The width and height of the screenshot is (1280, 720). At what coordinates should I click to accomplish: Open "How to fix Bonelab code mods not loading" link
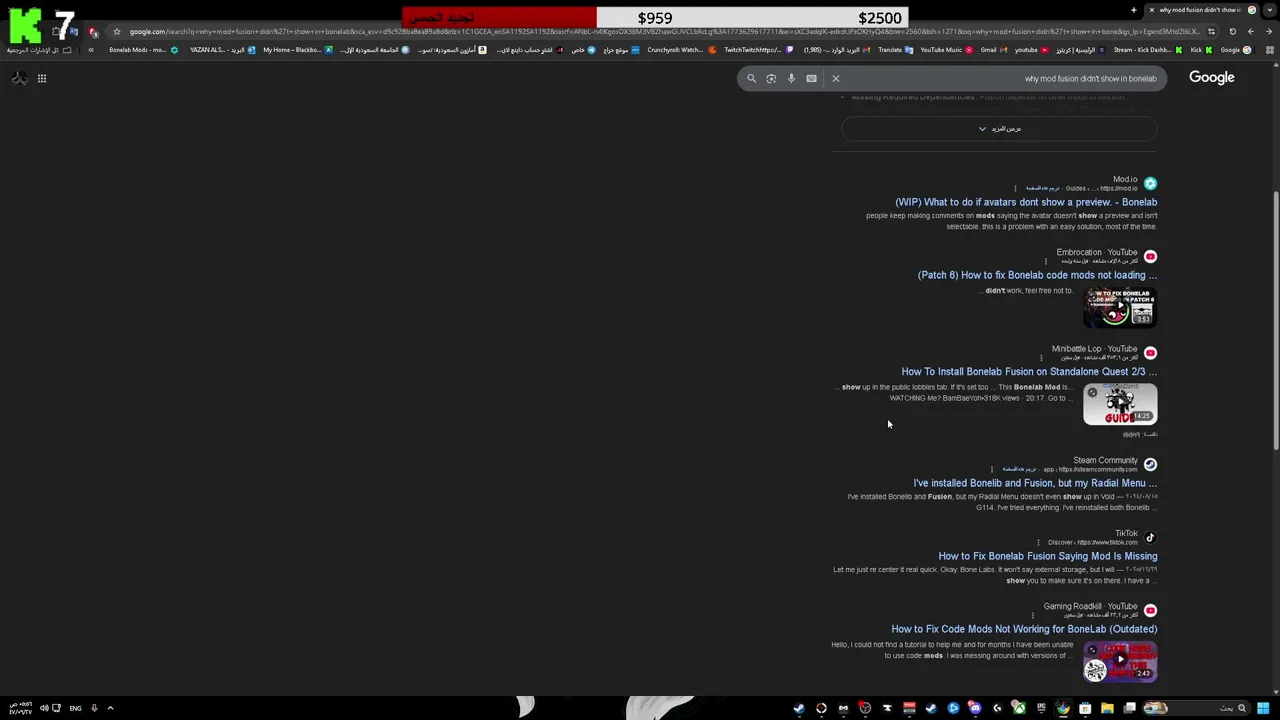1037,275
